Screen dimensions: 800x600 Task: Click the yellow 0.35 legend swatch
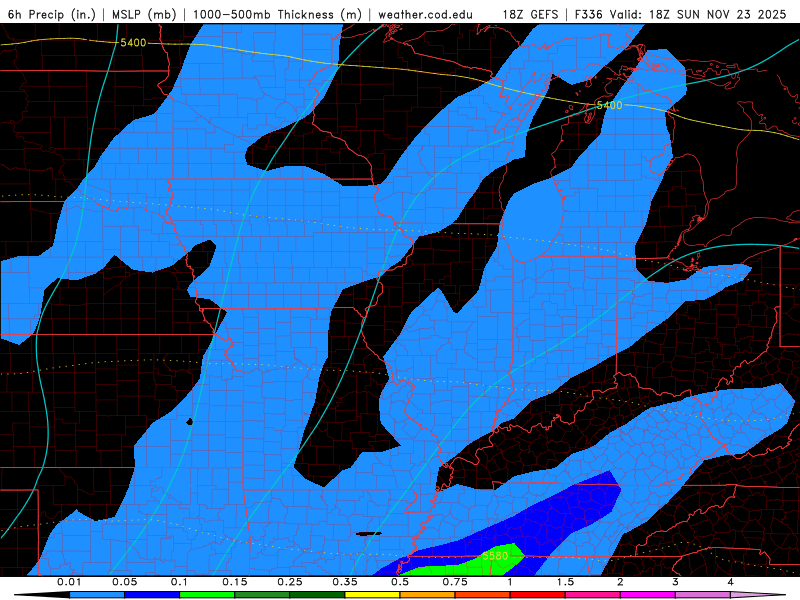[x=372, y=595]
